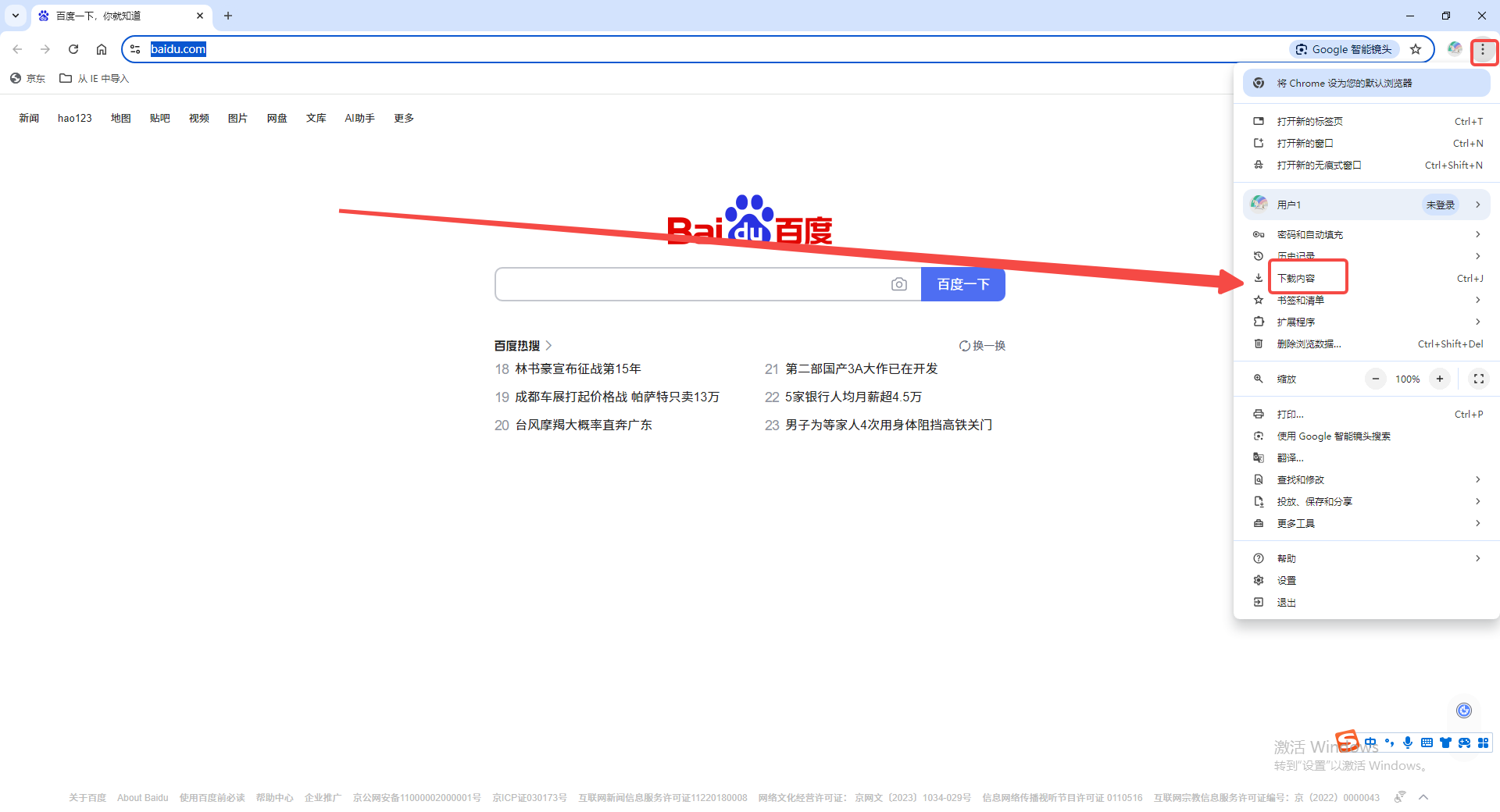This screenshot has width=1500, height=812.
Task: Open the 京东 bookmark
Action: coord(27,78)
